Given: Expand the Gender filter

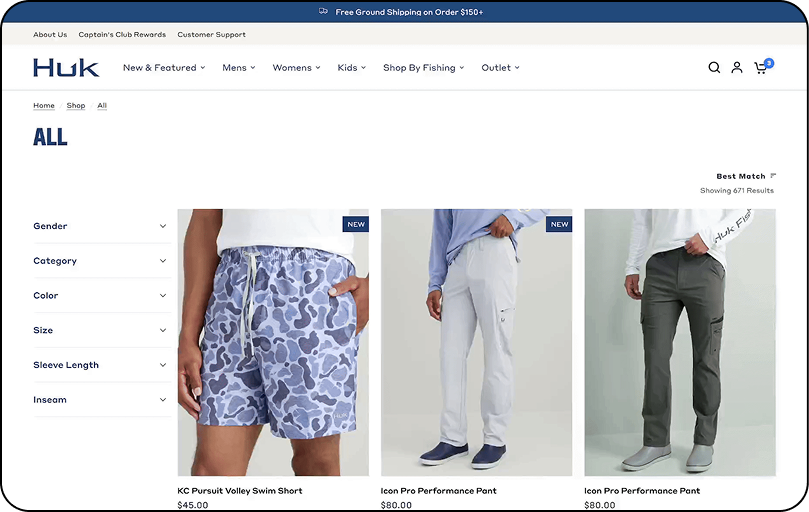Looking at the screenshot, I should click(x=100, y=226).
